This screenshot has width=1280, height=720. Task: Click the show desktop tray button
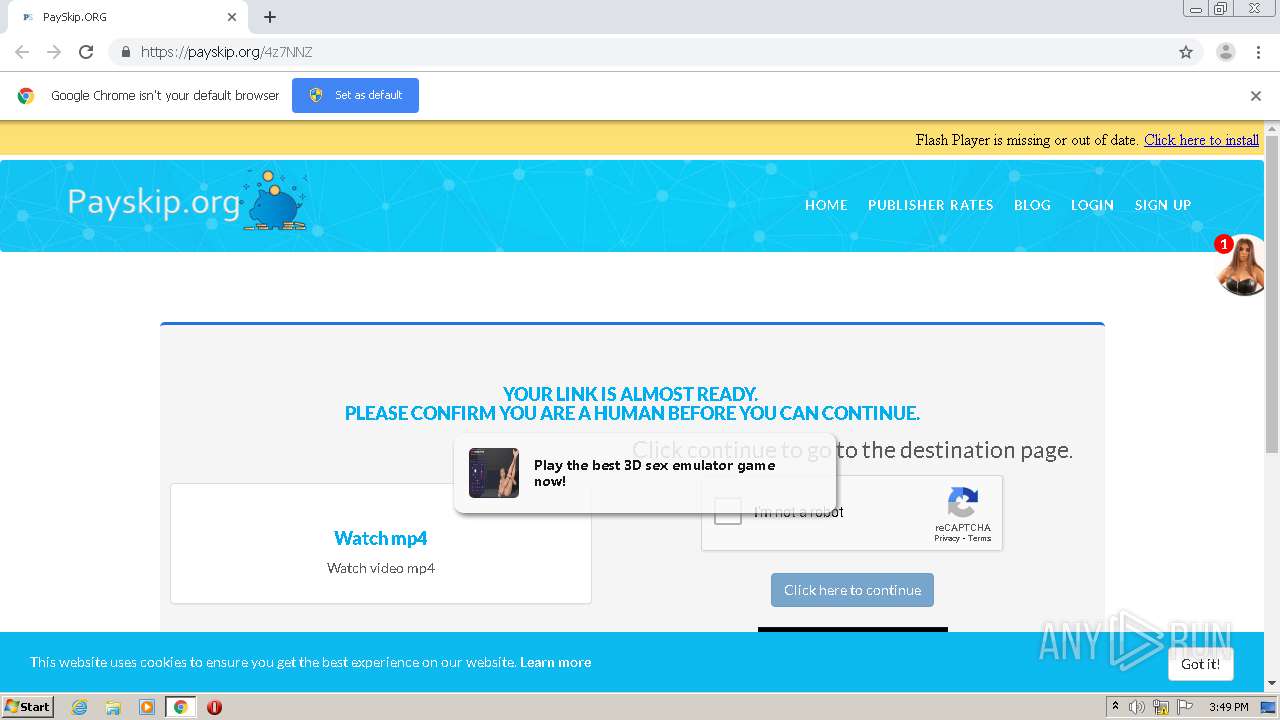(1268, 707)
